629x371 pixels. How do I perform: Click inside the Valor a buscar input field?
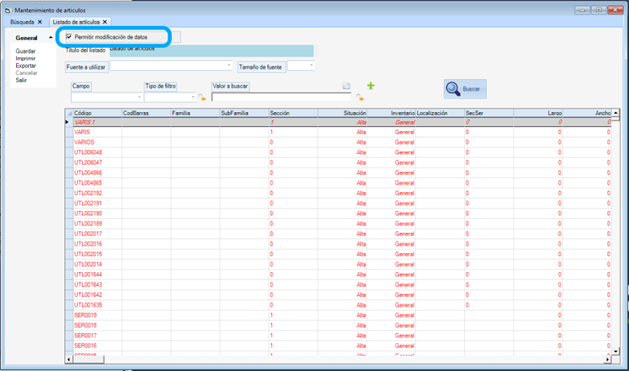coord(281,97)
